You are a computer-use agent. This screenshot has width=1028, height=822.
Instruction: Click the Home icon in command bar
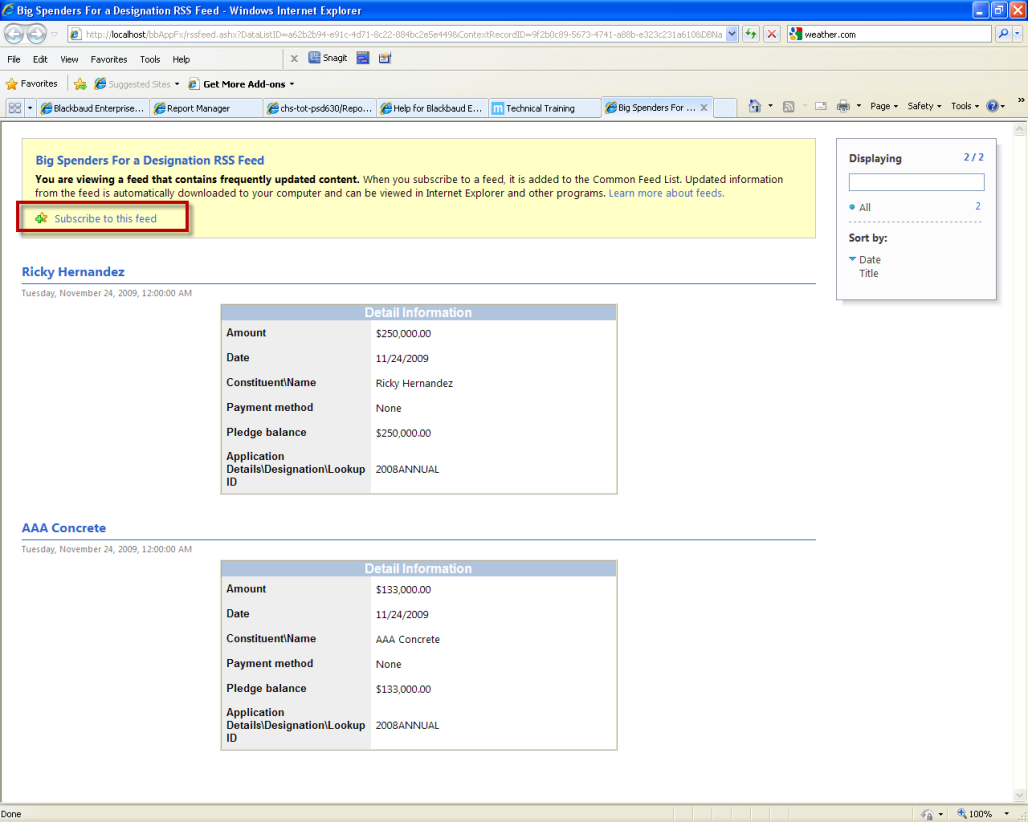(x=755, y=106)
